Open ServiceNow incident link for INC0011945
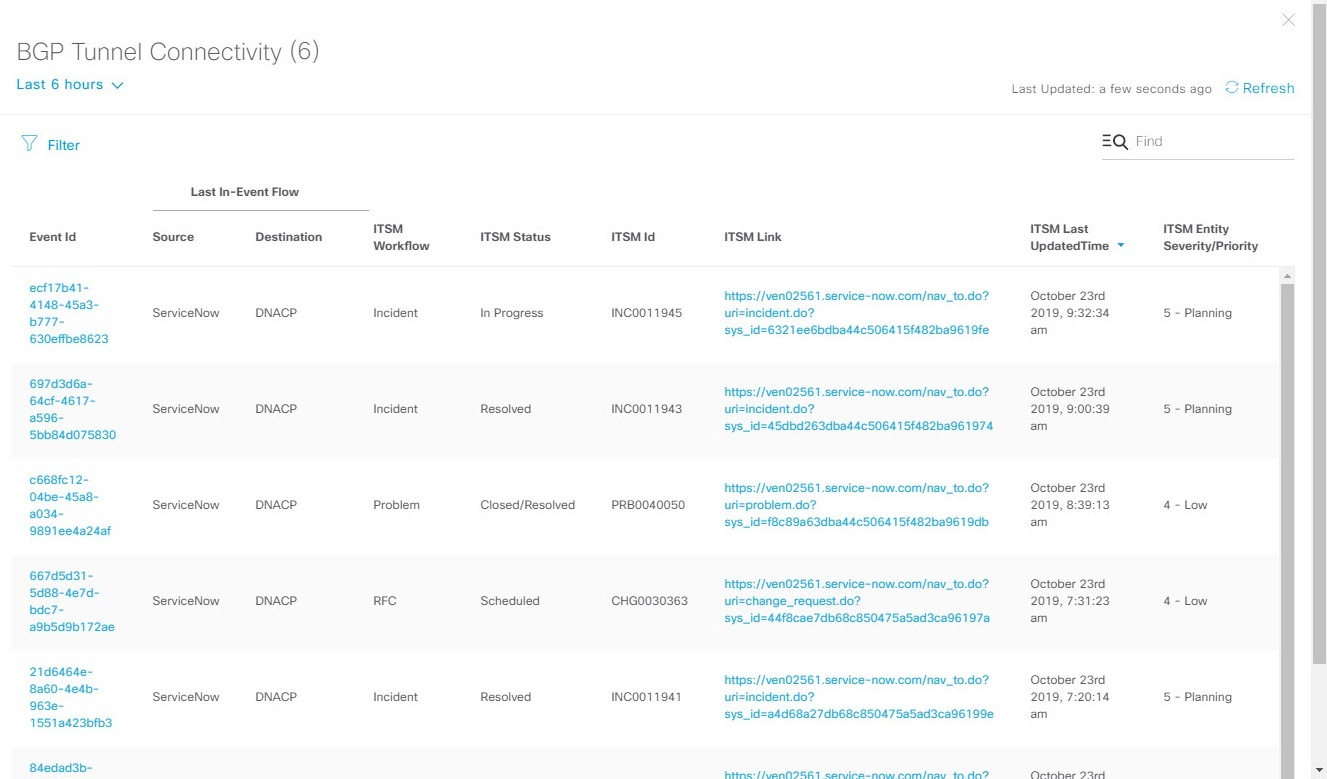This screenshot has width=1327, height=779. point(855,312)
